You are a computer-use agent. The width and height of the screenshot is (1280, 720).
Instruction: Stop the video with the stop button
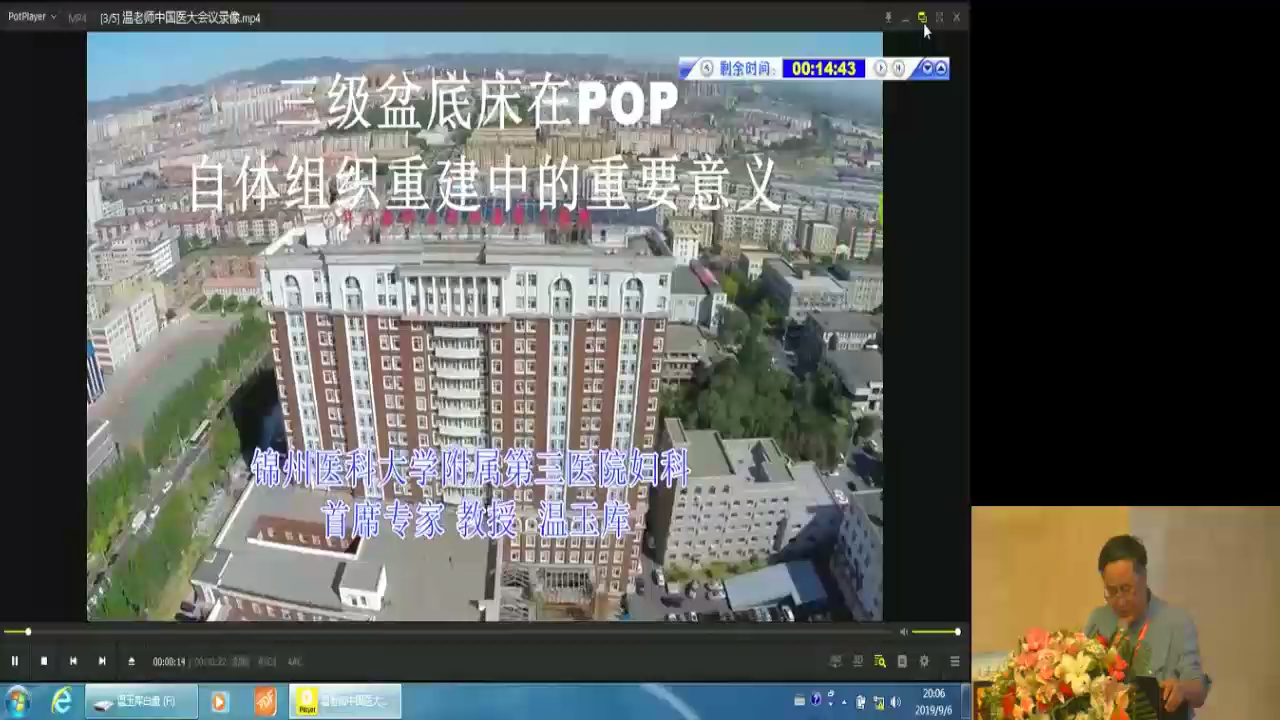click(43, 661)
